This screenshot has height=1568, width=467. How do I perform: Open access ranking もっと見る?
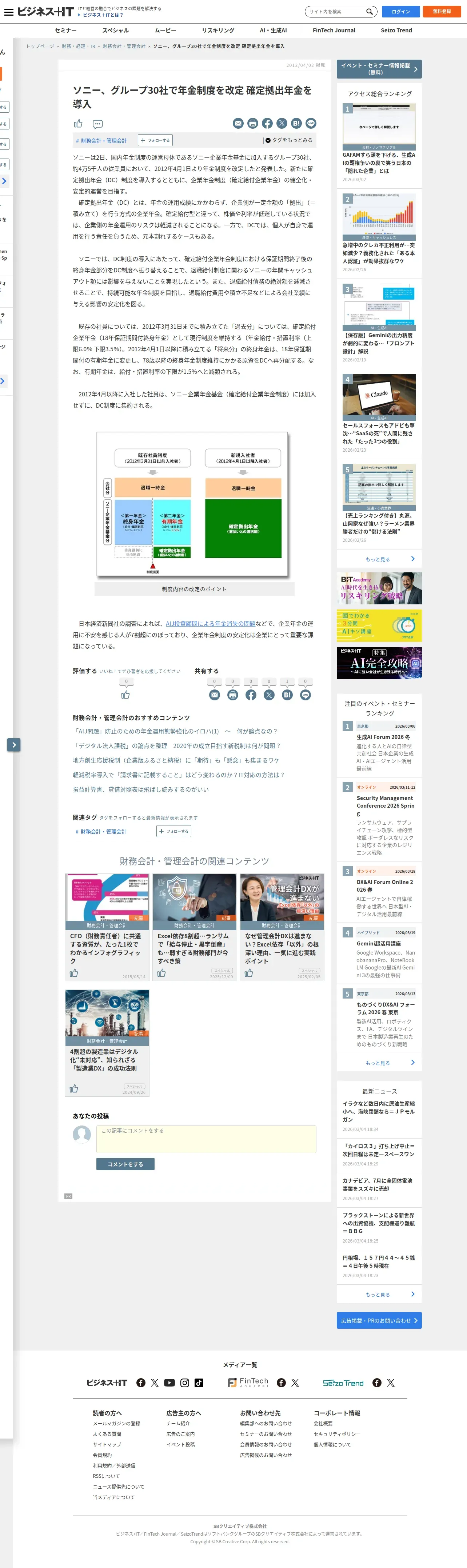point(379,559)
